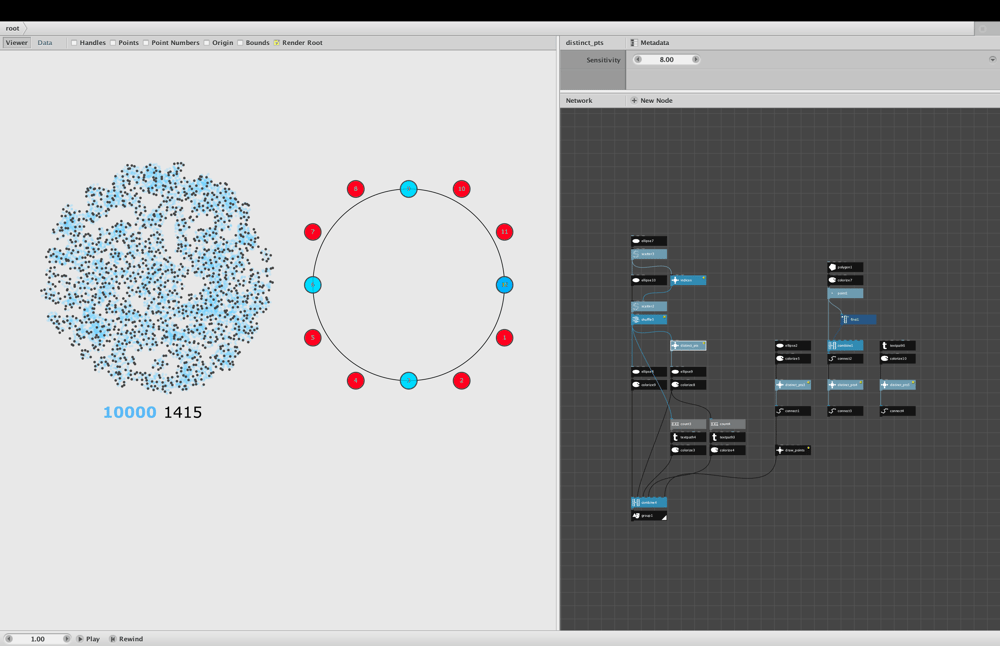Open the Metadata editor
Viewport: 1000px width, 646px height.
coord(650,43)
